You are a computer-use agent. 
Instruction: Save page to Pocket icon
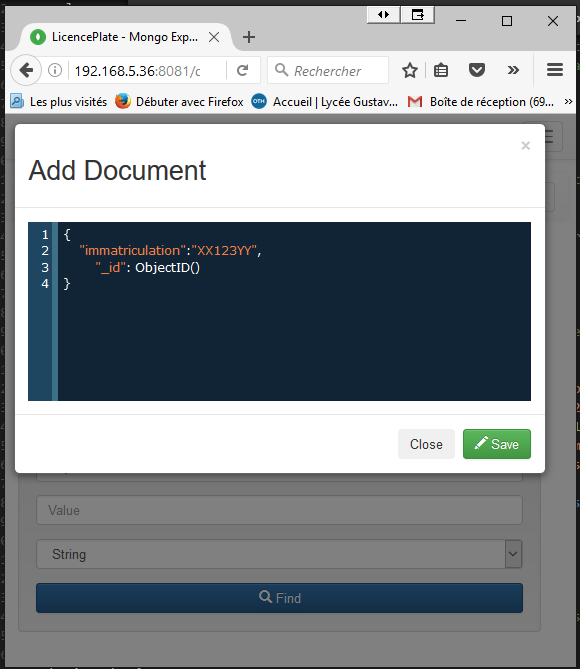click(476, 70)
